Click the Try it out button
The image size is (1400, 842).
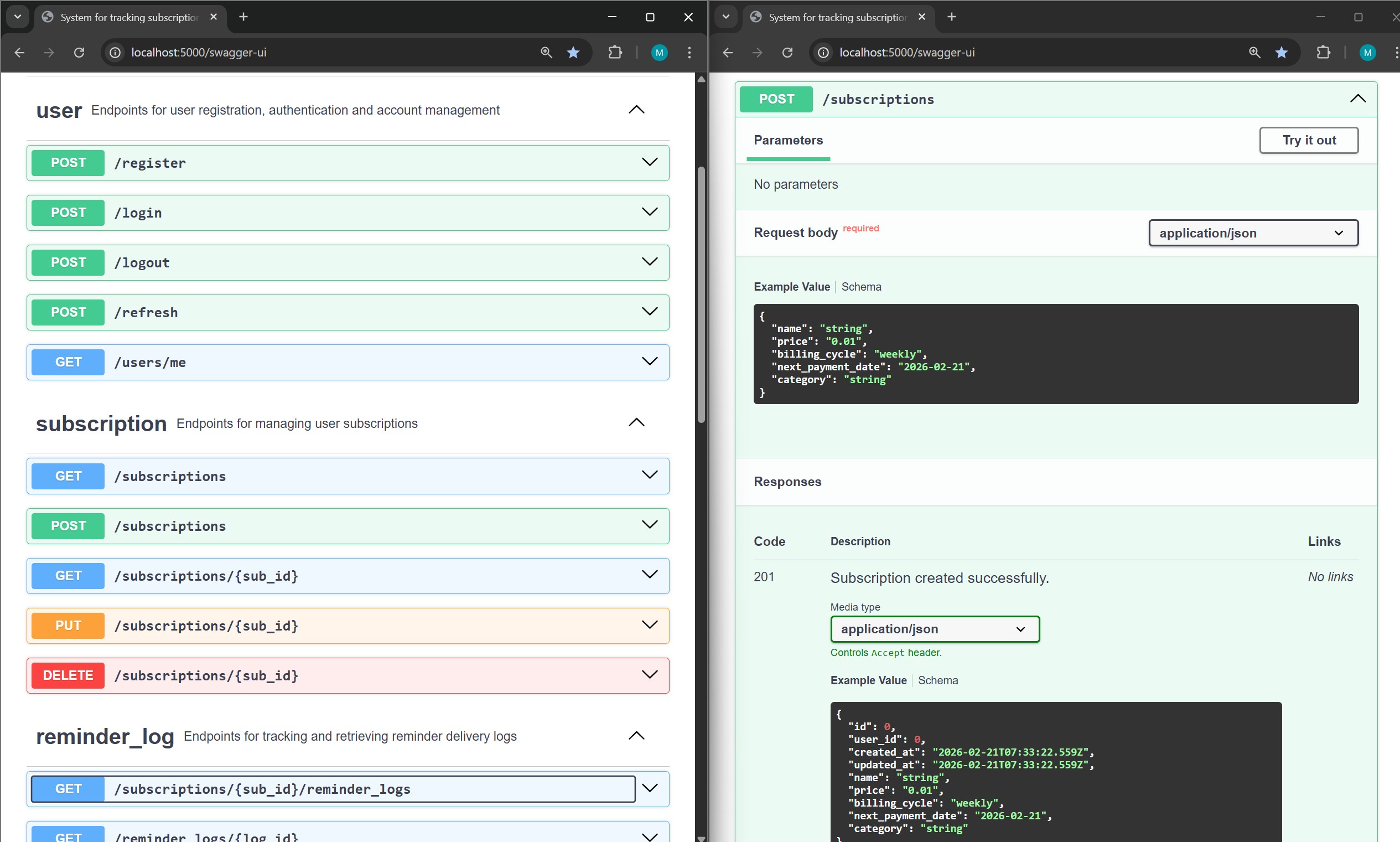[x=1308, y=140]
